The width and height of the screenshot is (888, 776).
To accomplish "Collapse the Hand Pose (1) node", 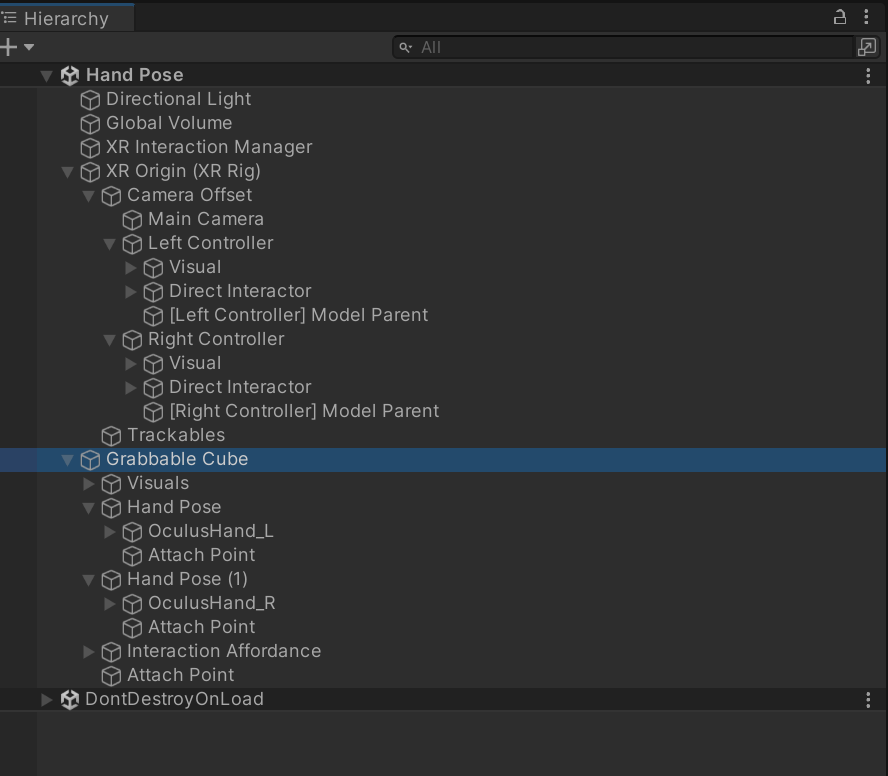I will click(x=88, y=580).
